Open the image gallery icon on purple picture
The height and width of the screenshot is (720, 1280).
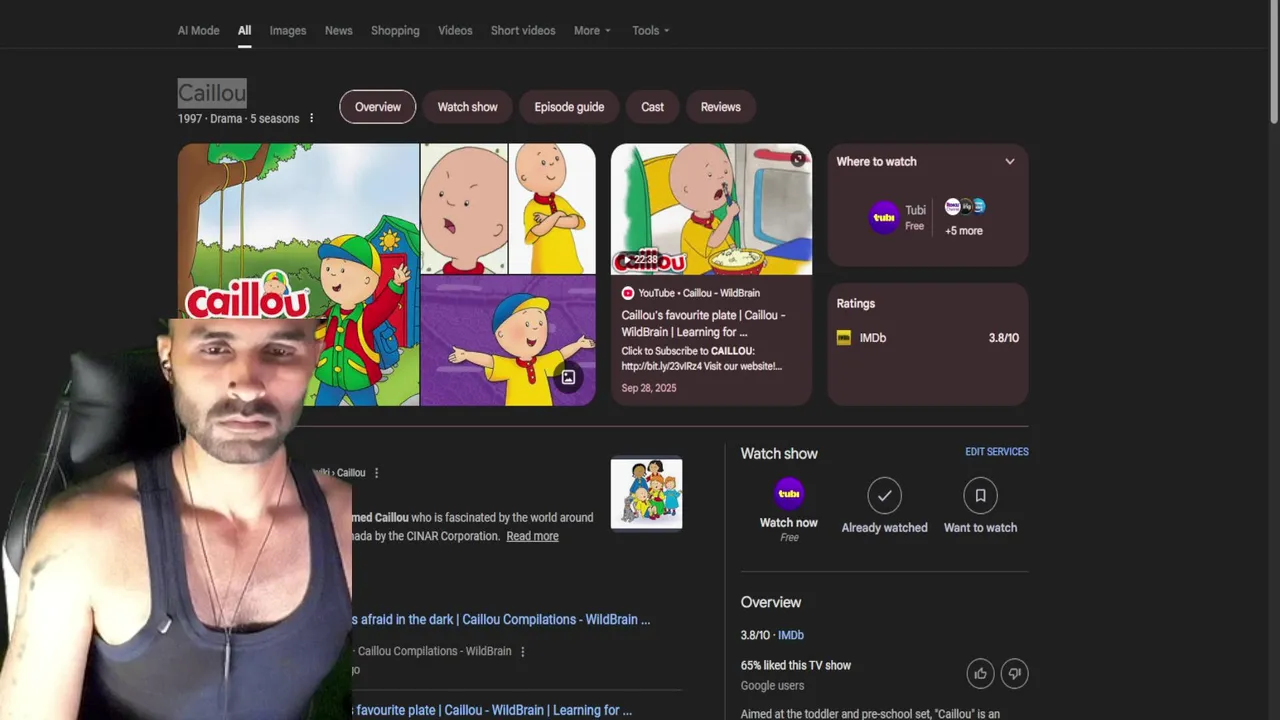568,377
